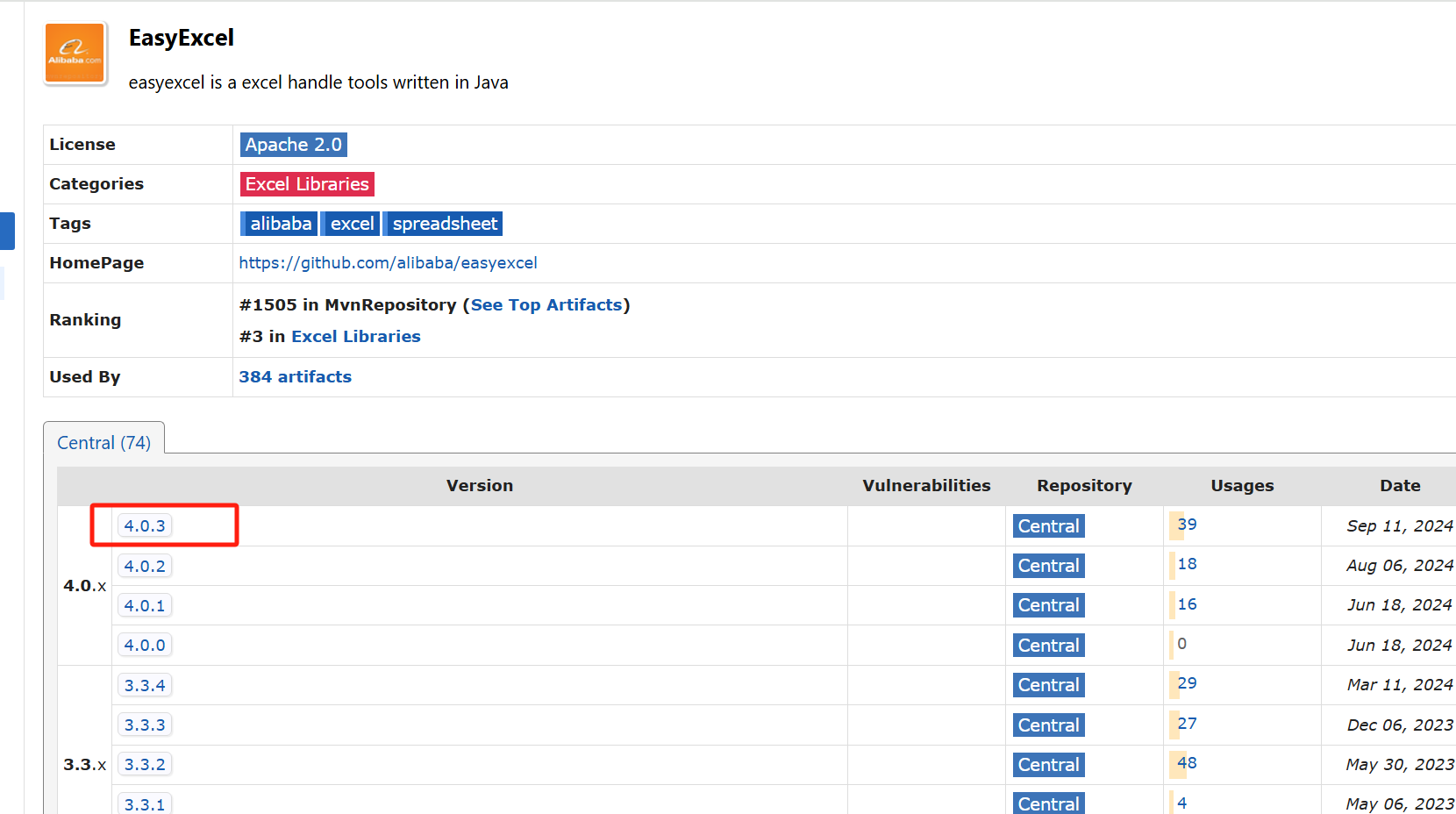This screenshot has height=814, width=1456.
Task: Click the Usages column header
Action: point(1242,486)
